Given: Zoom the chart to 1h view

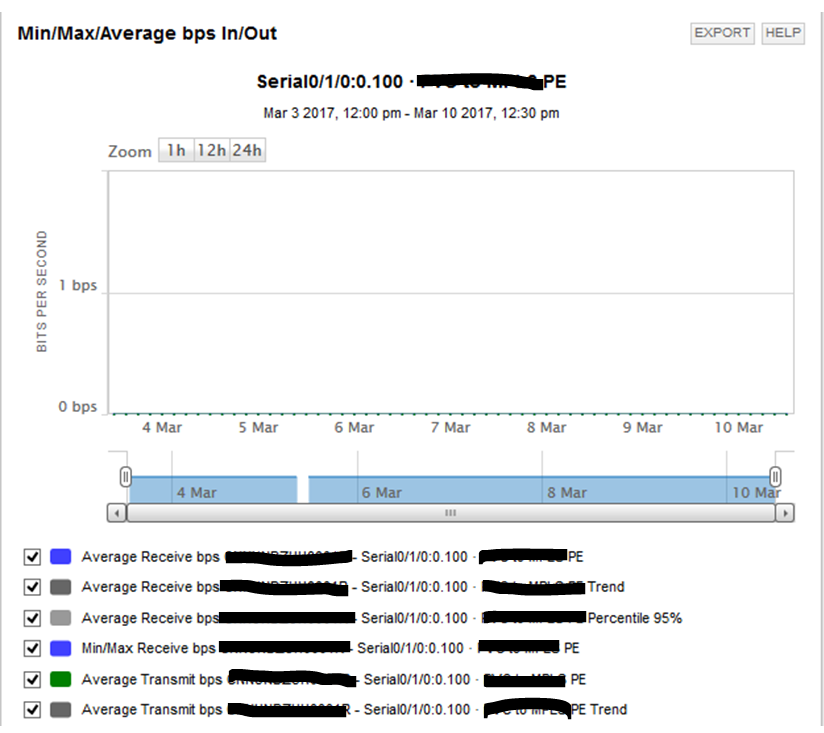Looking at the screenshot, I should (x=177, y=151).
